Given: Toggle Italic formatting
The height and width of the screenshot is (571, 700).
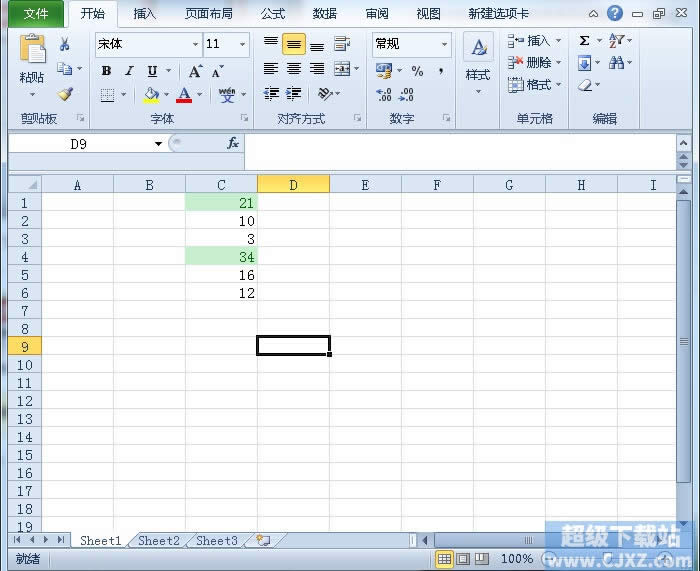Looking at the screenshot, I should click(x=129, y=71).
